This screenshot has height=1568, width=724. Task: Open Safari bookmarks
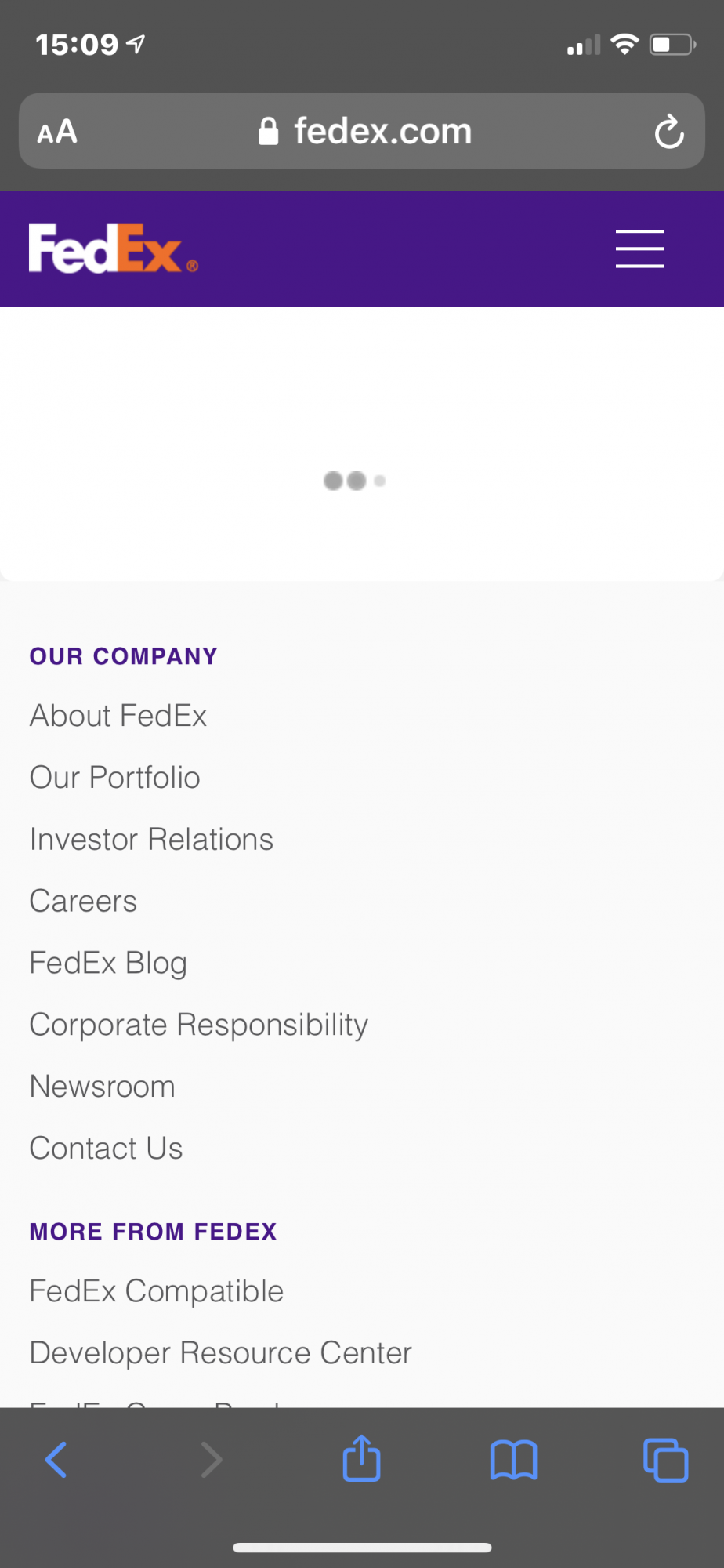coord(513,1460)
